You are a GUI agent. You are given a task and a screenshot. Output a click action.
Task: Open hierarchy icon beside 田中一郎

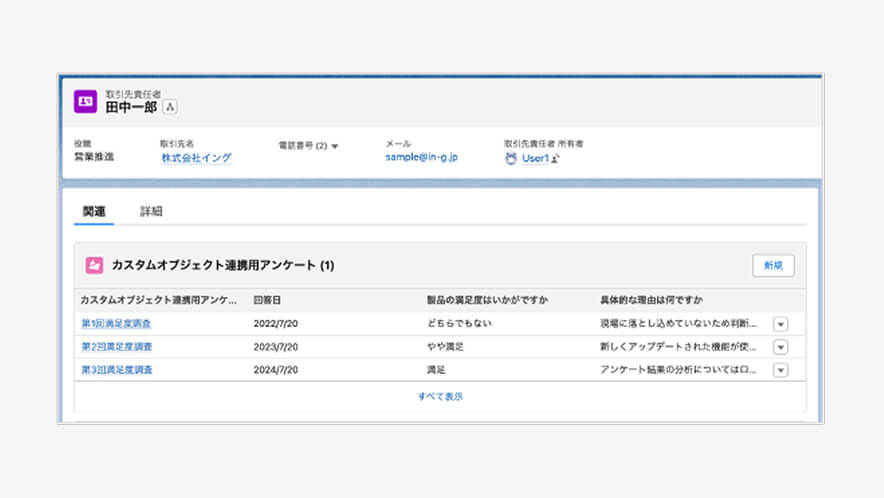click(x=170, y=107)
